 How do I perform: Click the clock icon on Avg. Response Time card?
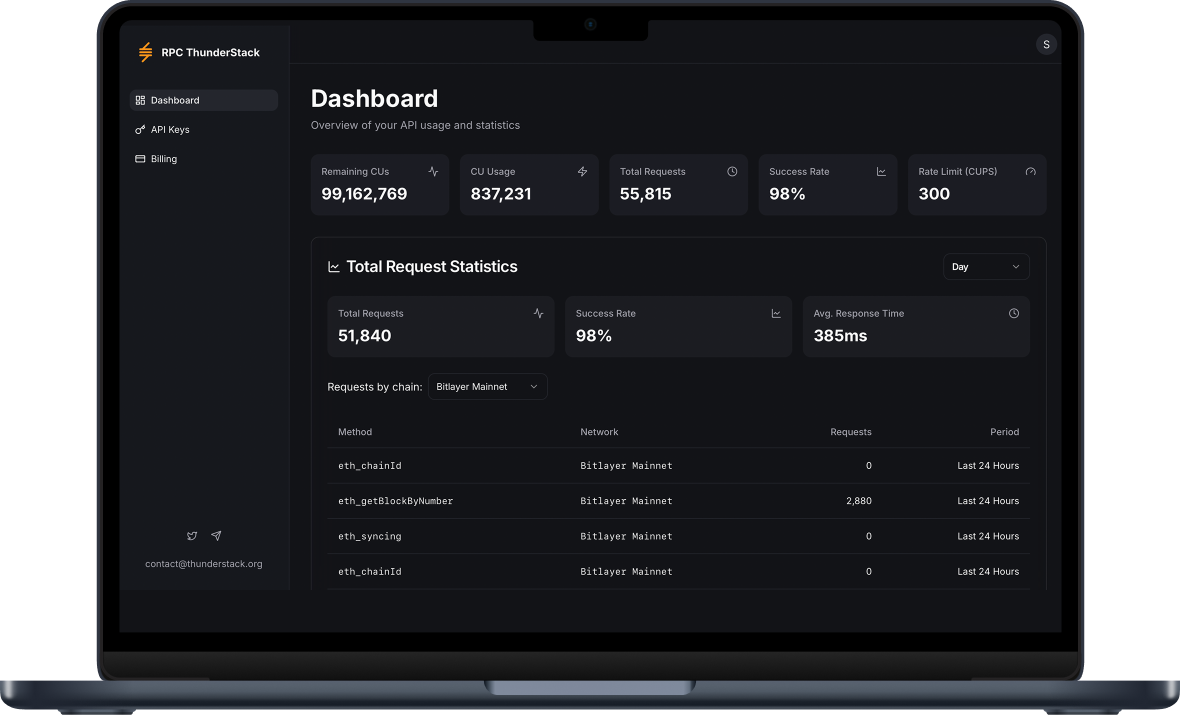[x=1013, y=314]
